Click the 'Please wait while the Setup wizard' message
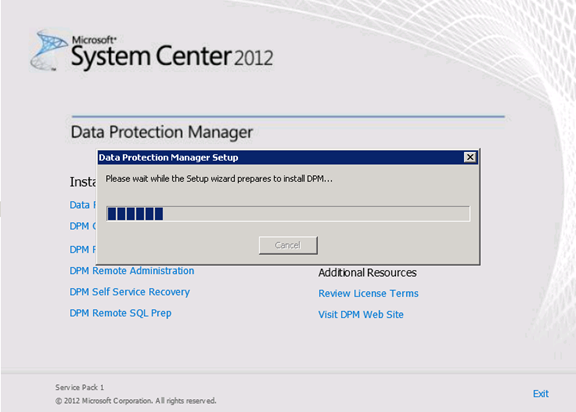 tap(219, 179)
